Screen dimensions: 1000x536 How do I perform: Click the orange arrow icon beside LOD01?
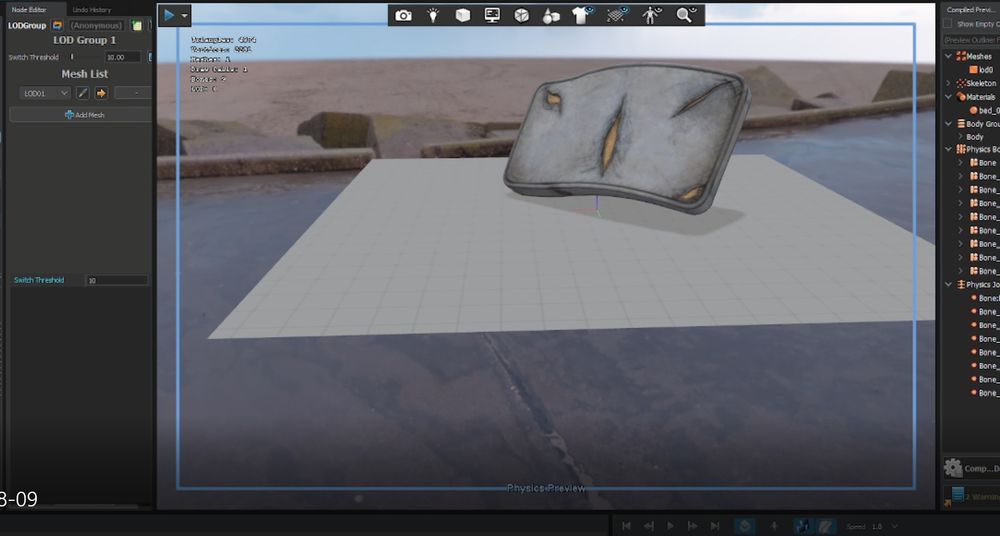101,93
